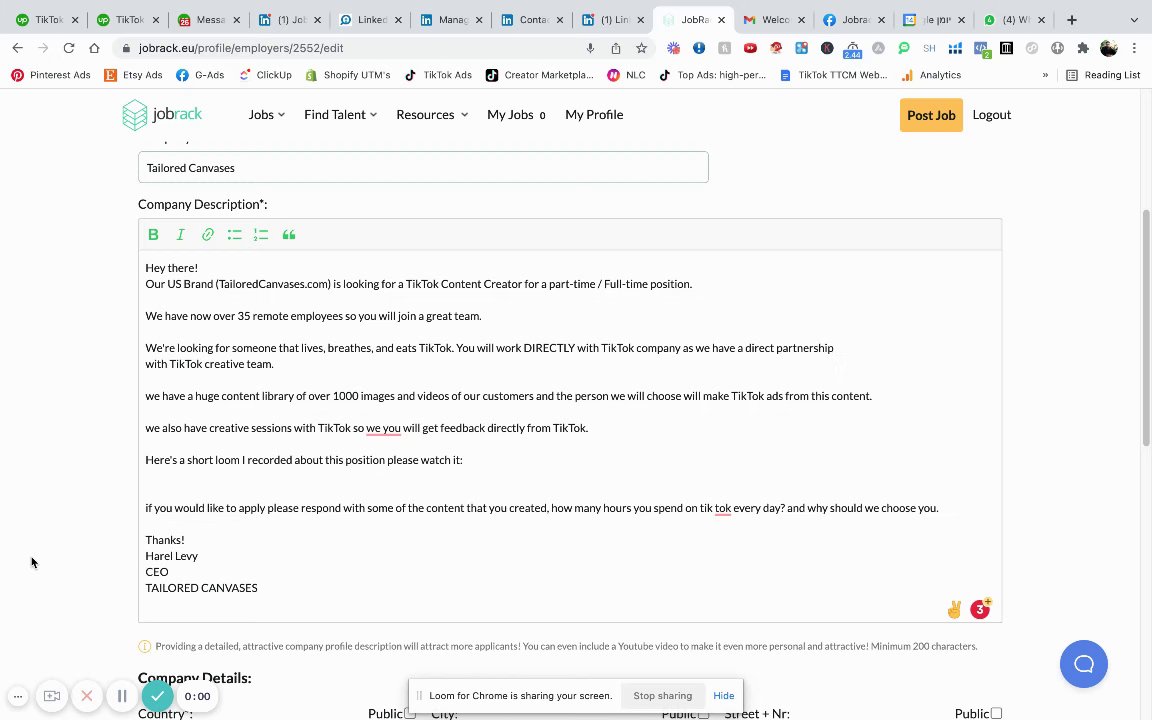The height and width of the screenshot is (720, 1152).
Task: Show hidden bookmarks with the » chevron
Action: point(1045,75)
